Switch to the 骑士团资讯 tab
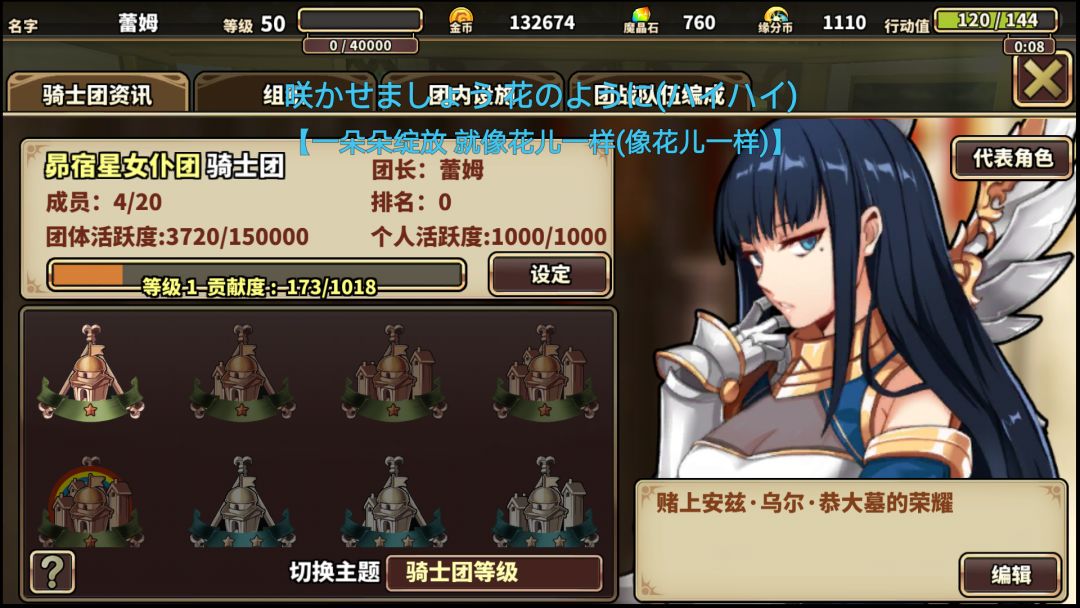 (97, 92)
